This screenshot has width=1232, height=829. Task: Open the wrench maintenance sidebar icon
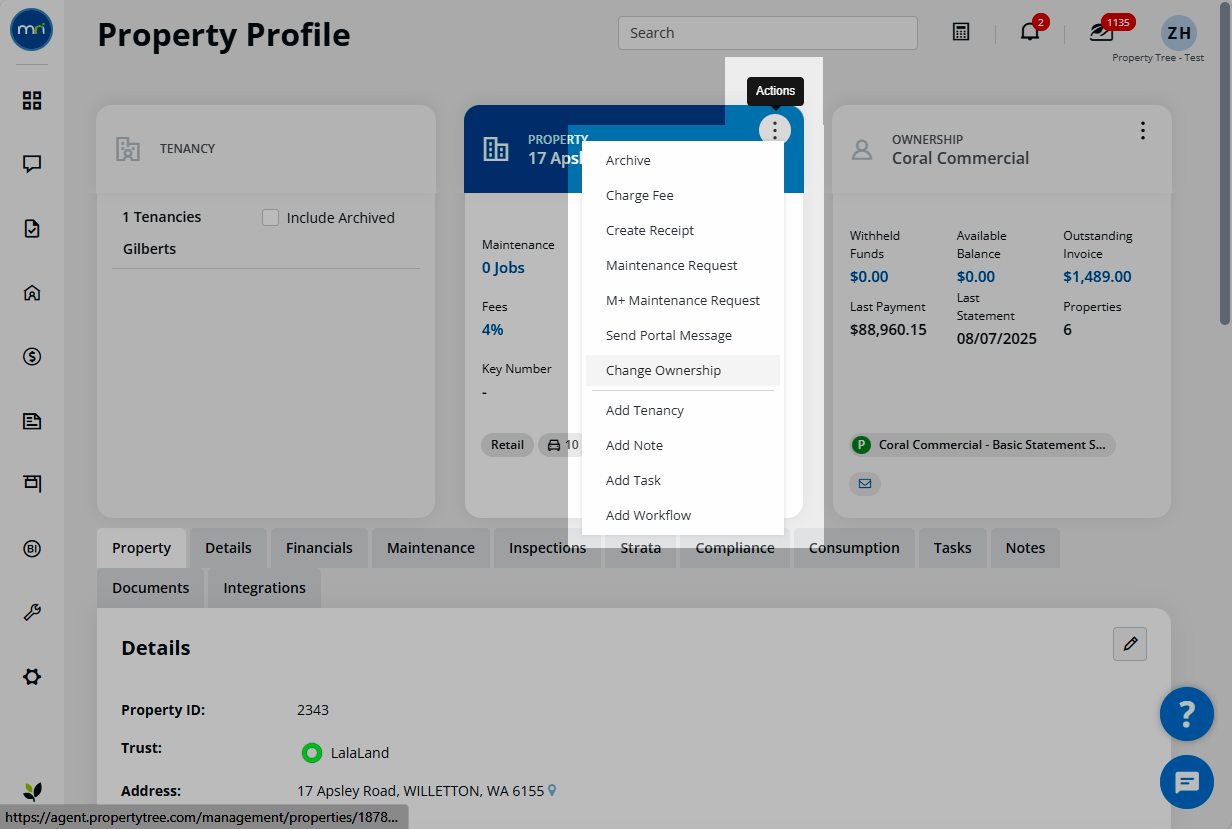tap(32, 613)
